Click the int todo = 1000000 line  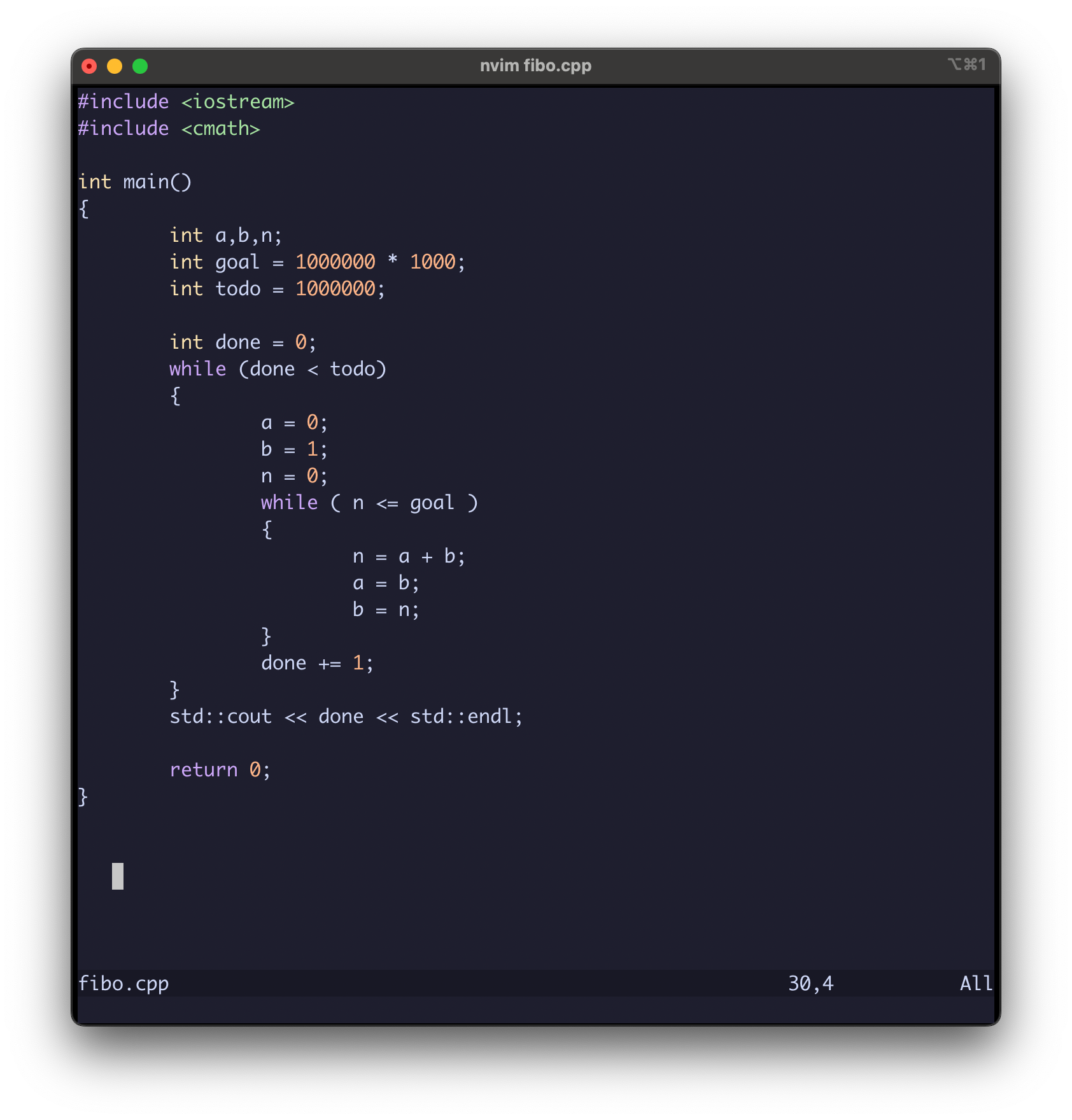point(277,288)
